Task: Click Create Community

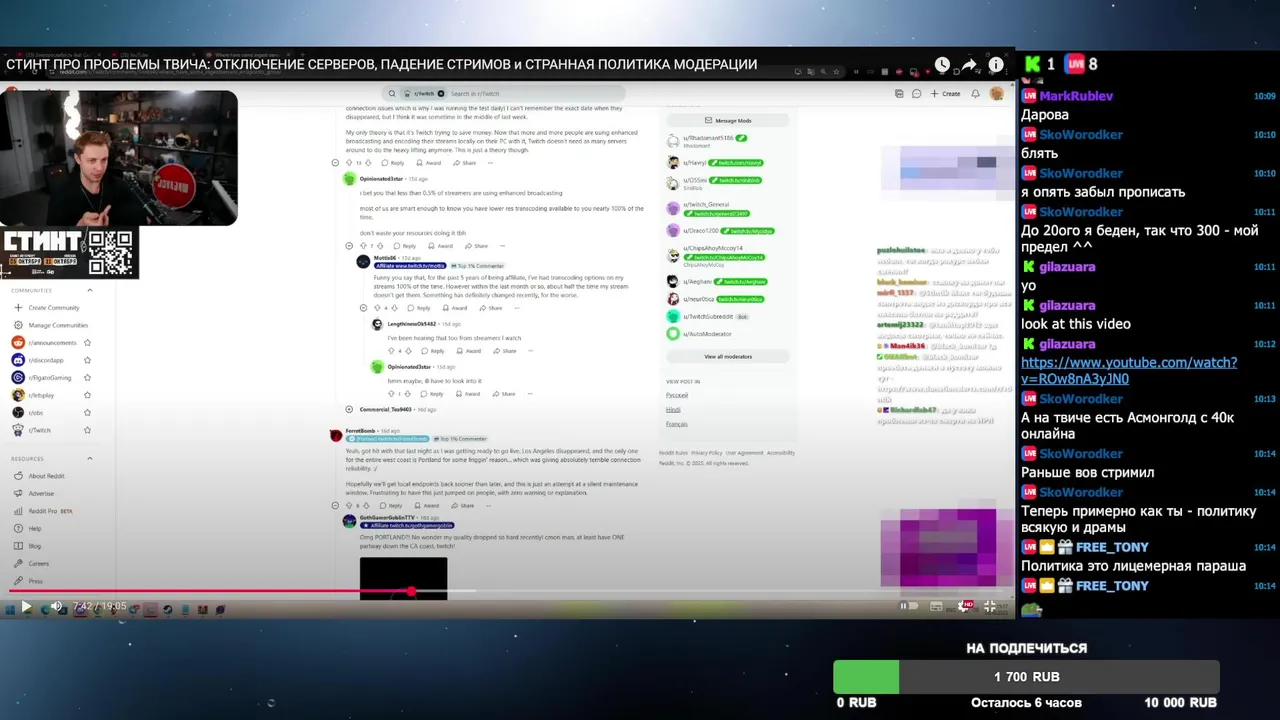Action: point(46,308)
